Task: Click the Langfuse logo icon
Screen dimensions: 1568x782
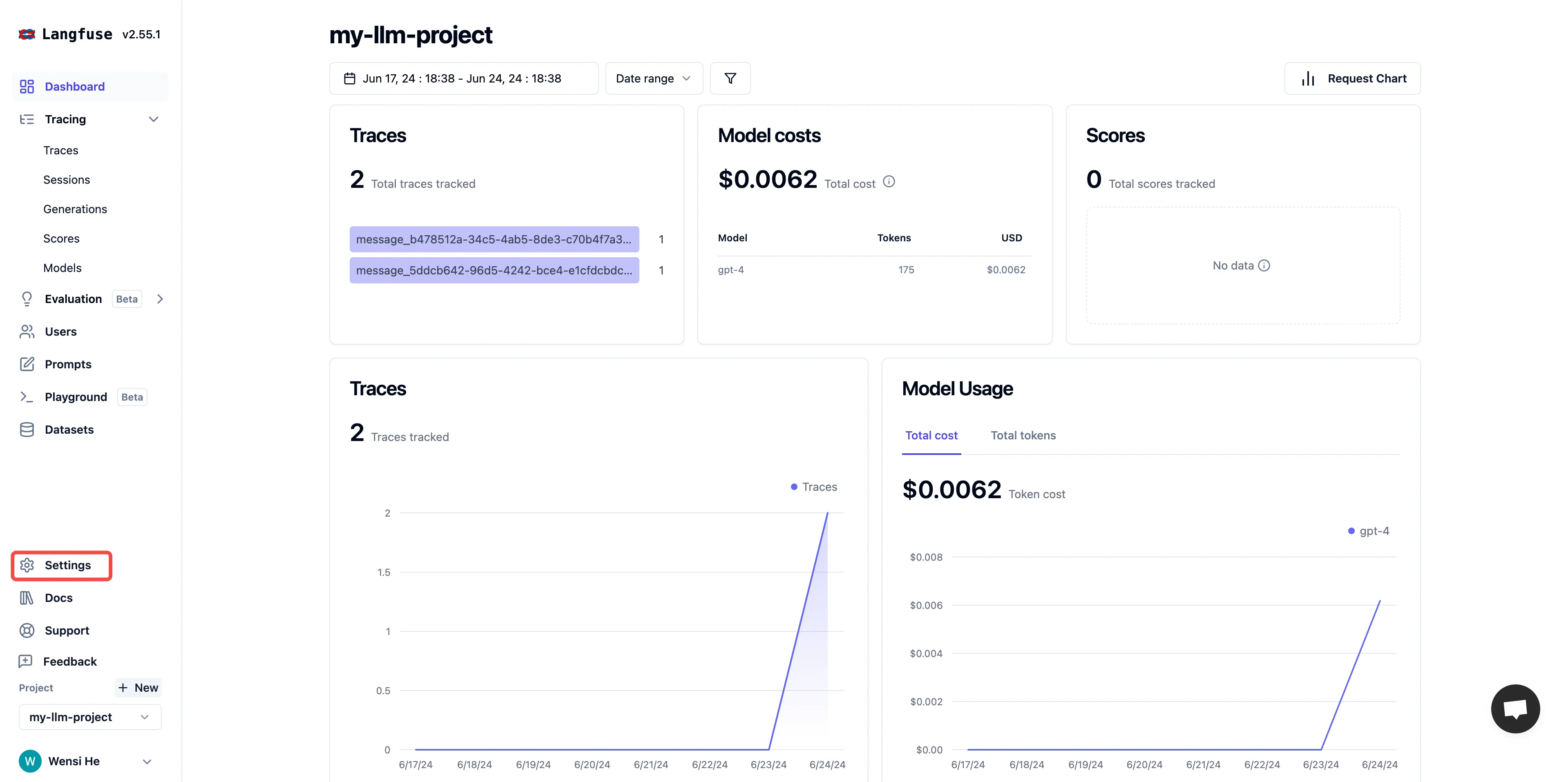Action: coord(26,34)
